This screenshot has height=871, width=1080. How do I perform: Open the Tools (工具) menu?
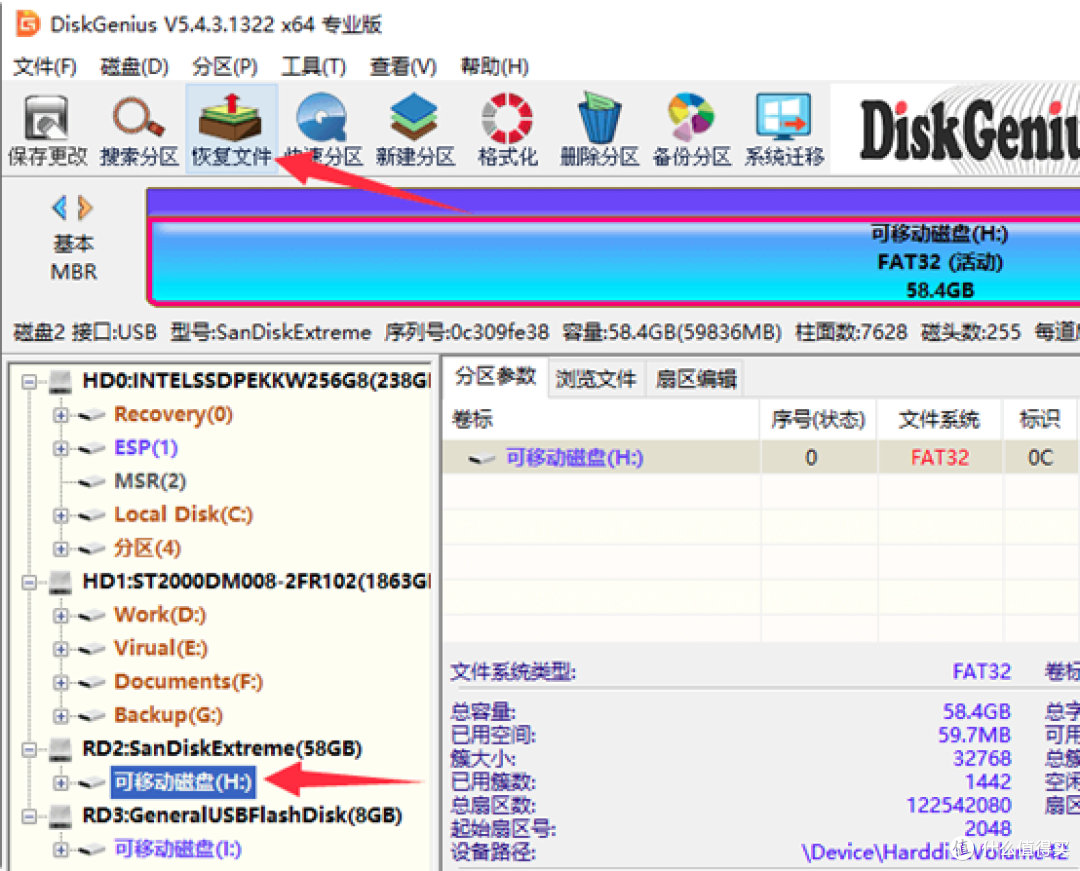pos(313,67)
